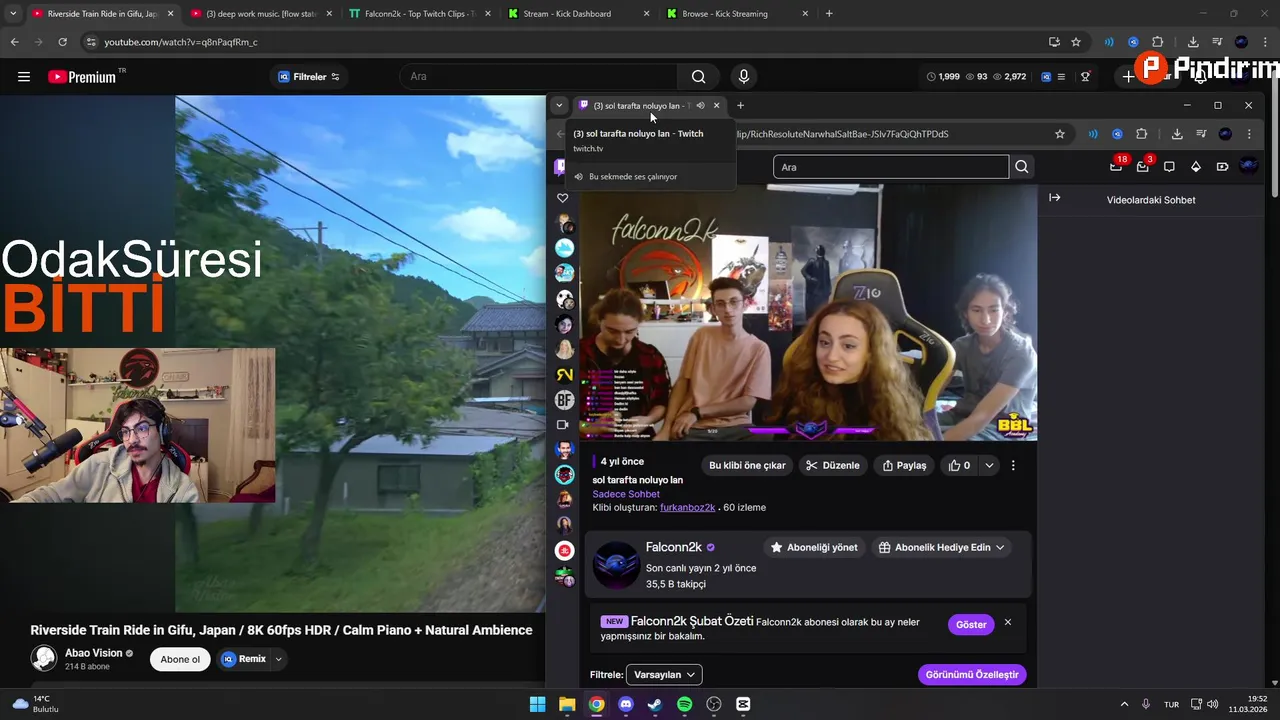The height and width of the screenshot is (720, 1280).
Task: Click the YouTube search magnifier button
Action: 698,77
